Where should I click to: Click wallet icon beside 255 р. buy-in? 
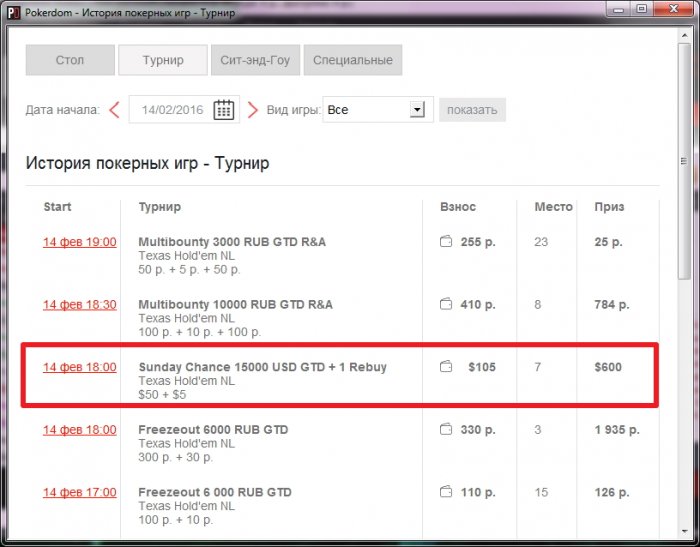(446, 242)
